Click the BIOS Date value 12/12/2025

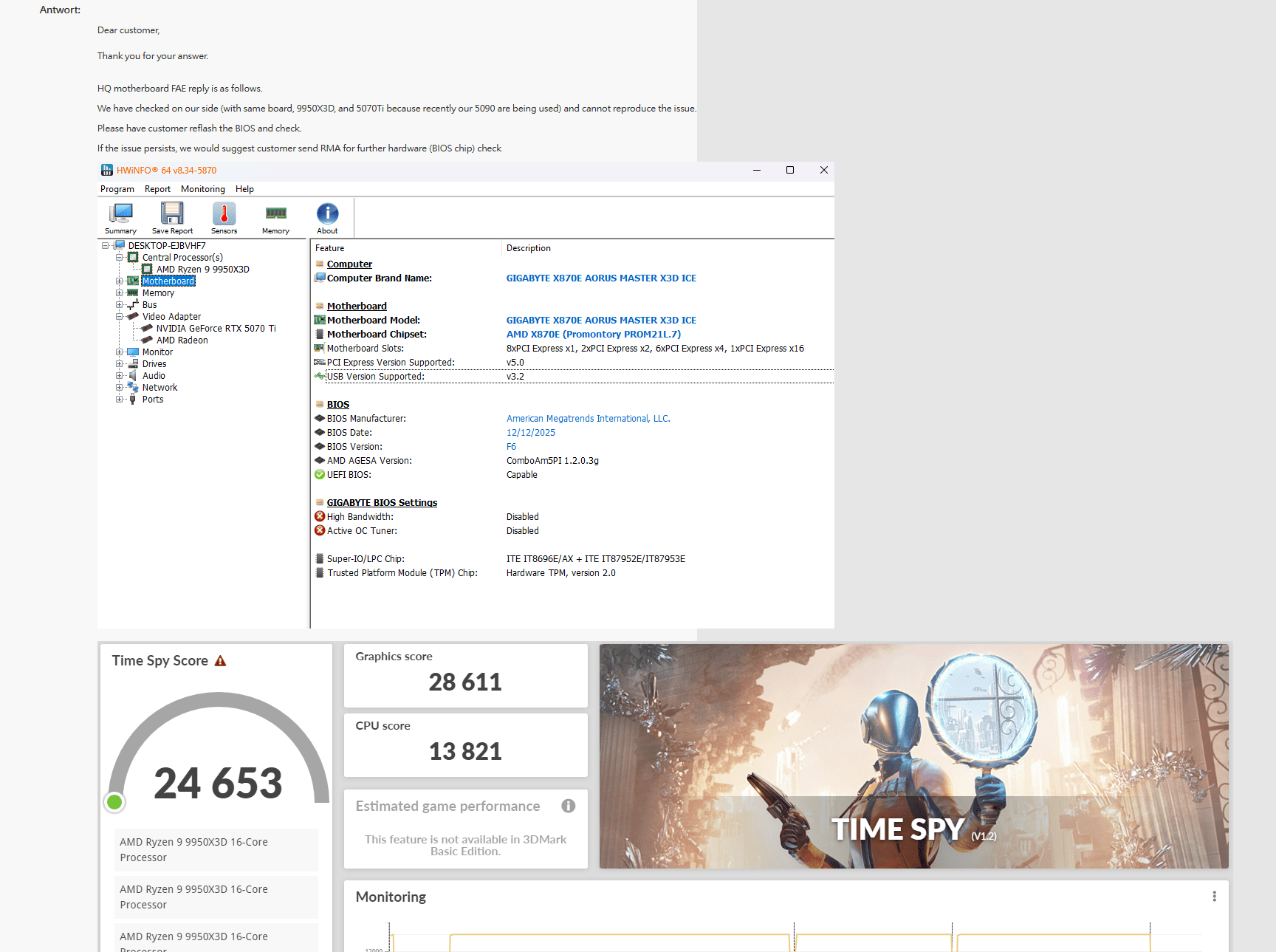[531, 433]
